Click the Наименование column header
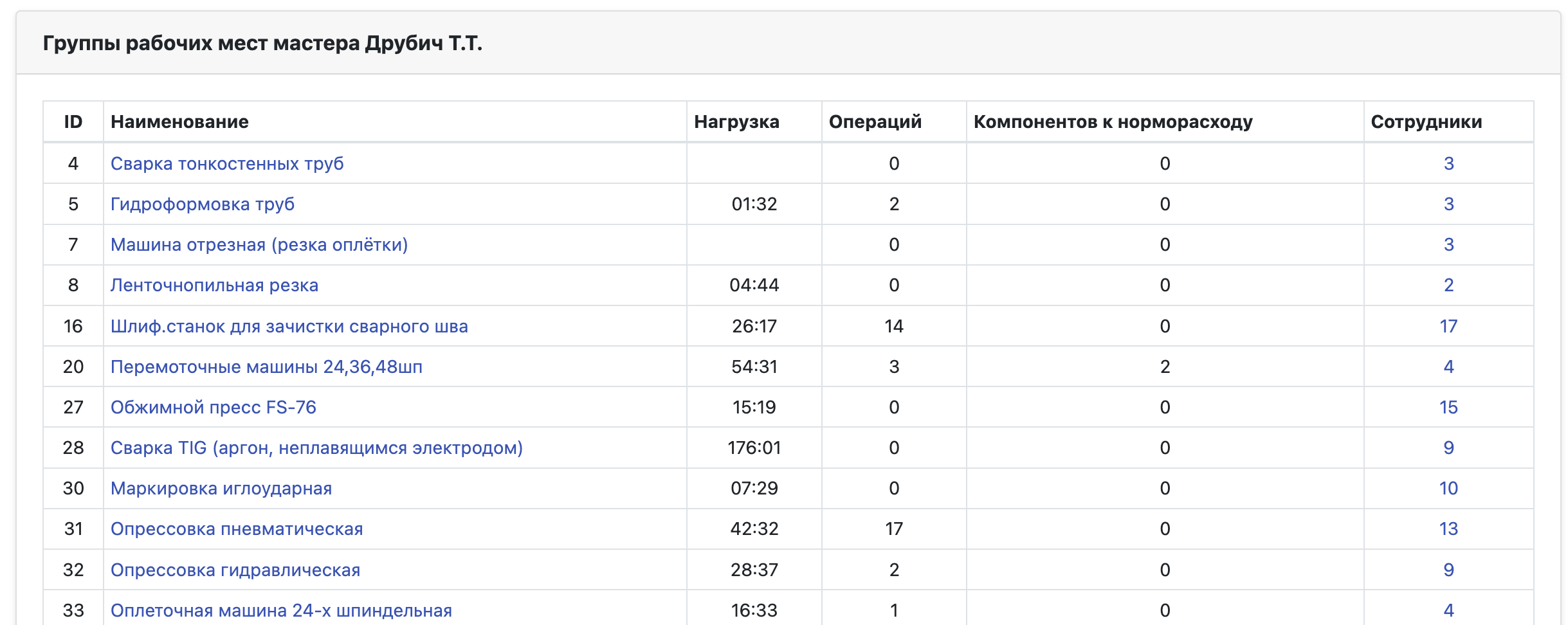Viewport: 1568px width, 625px height. point(179,122)
